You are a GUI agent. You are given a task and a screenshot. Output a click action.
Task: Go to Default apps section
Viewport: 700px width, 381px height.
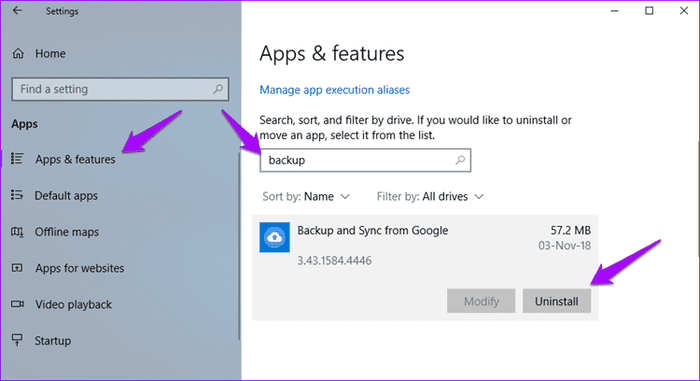coord(66,196)
